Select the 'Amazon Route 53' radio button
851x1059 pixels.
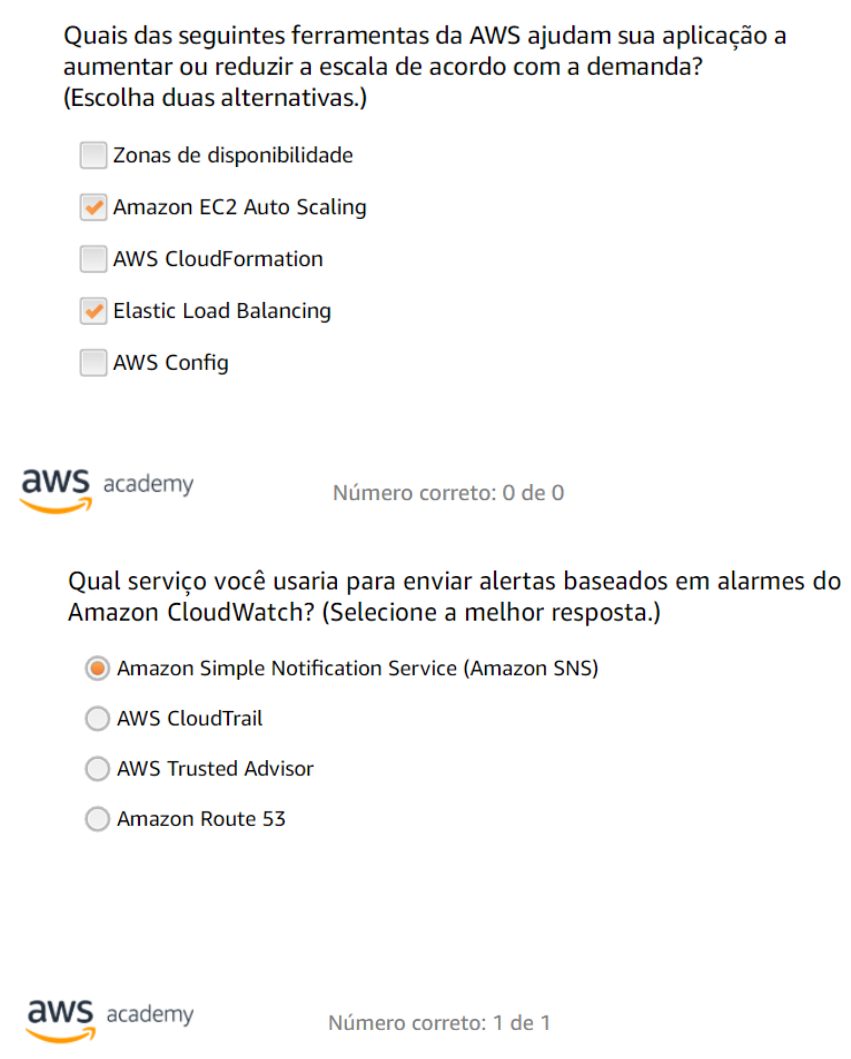pos(97,820)
